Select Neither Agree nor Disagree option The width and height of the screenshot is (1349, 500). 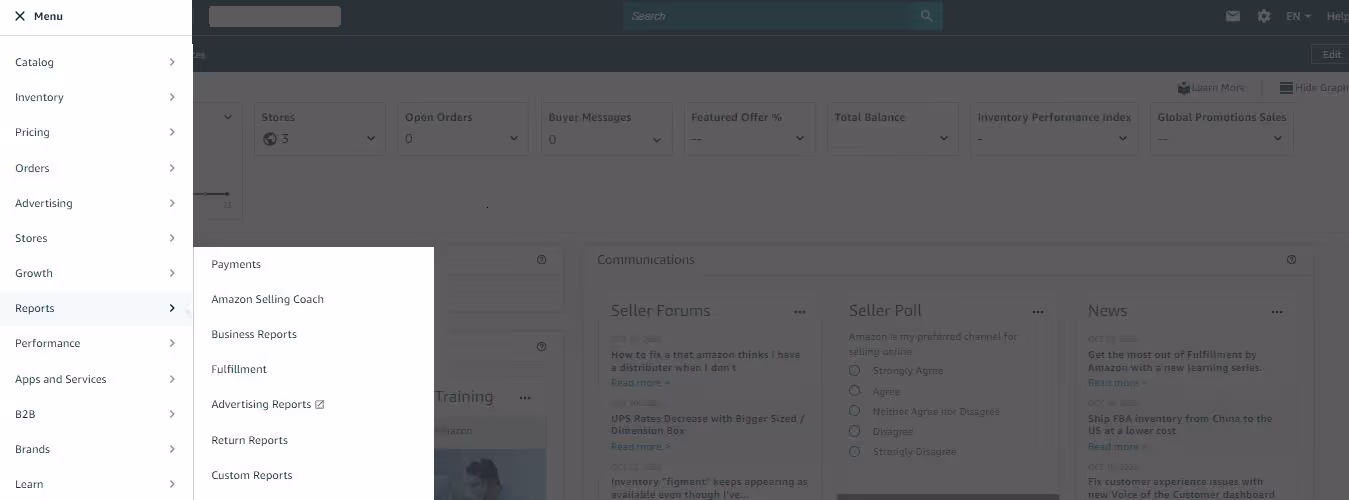coord(855,411)
